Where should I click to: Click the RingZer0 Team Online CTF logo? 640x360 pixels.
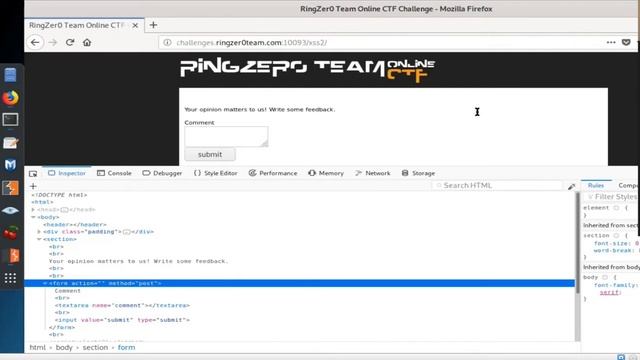pyautogui.click(x=308, y=70)
